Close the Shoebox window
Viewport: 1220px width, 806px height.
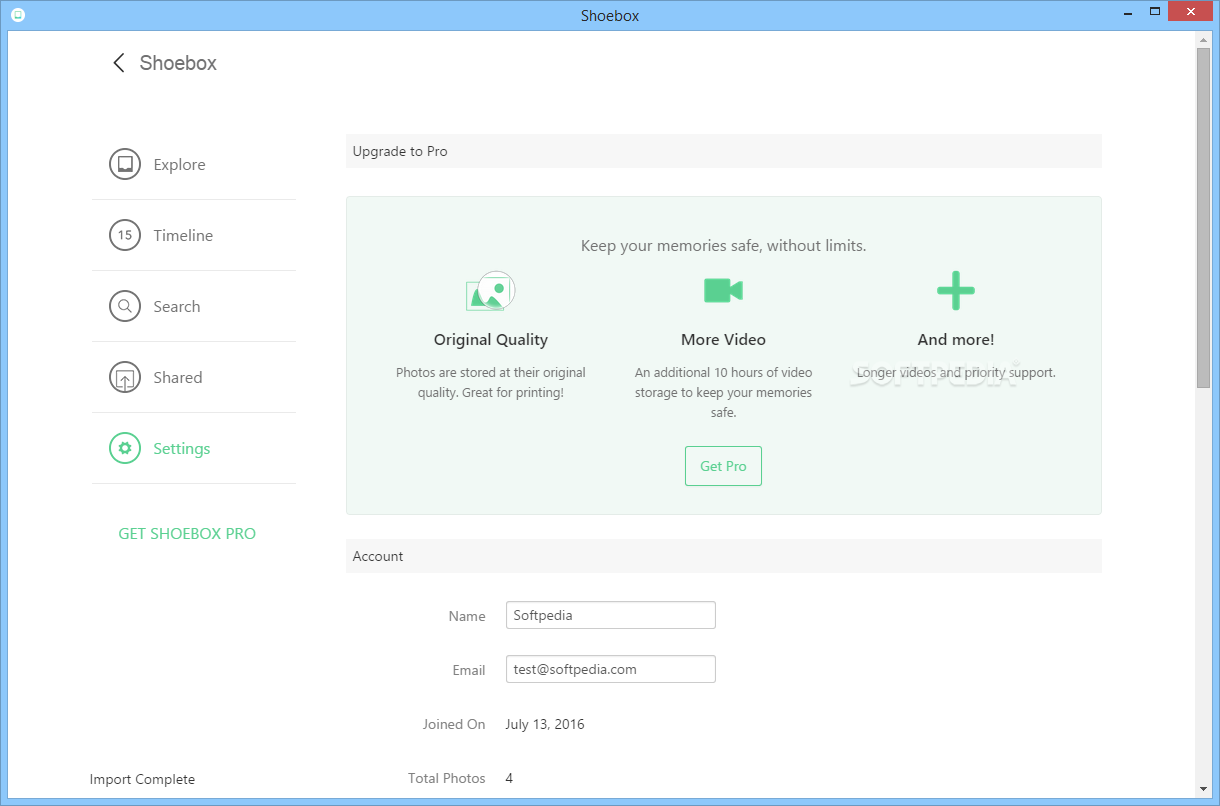(1190, 12)
